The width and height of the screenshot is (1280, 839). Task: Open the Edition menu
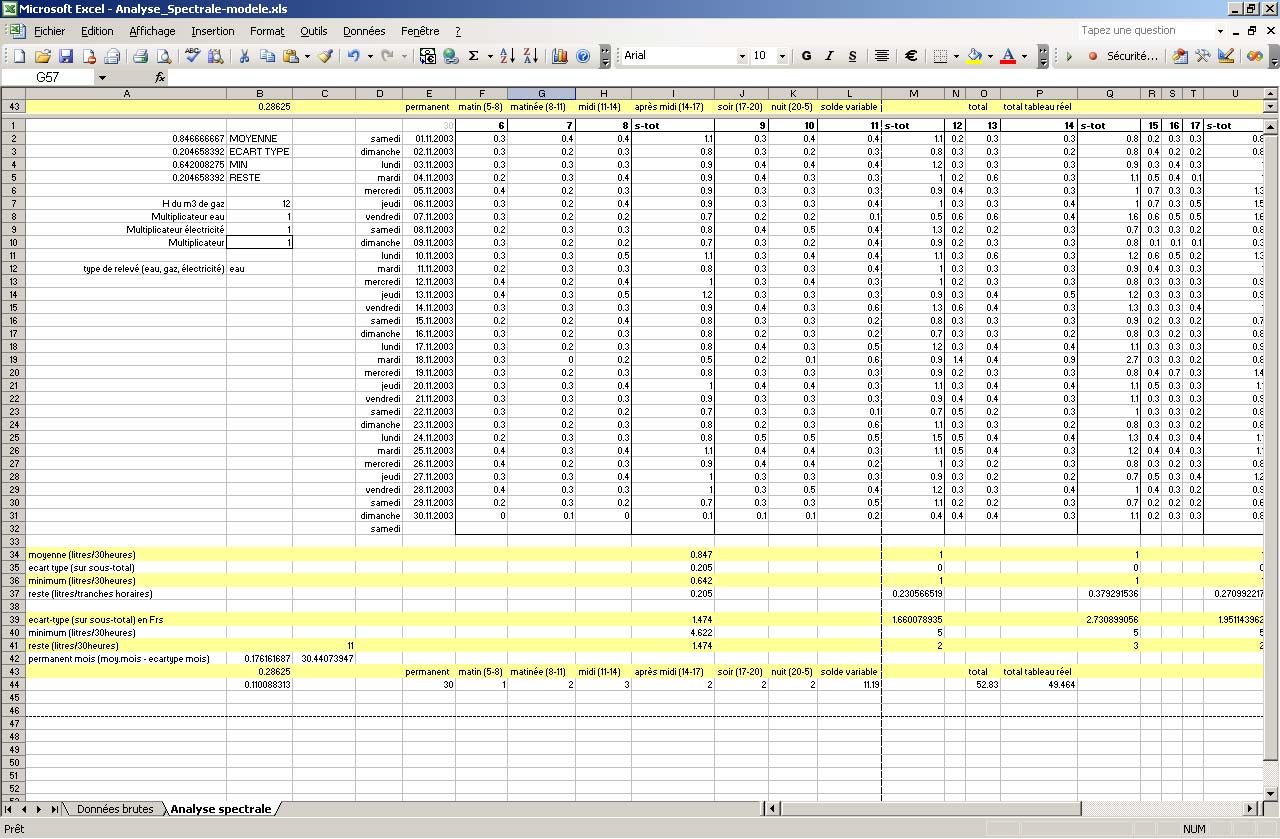(97, 31)
